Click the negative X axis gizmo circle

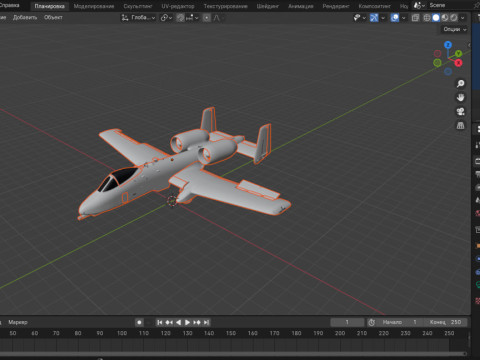tap(438, 53)
